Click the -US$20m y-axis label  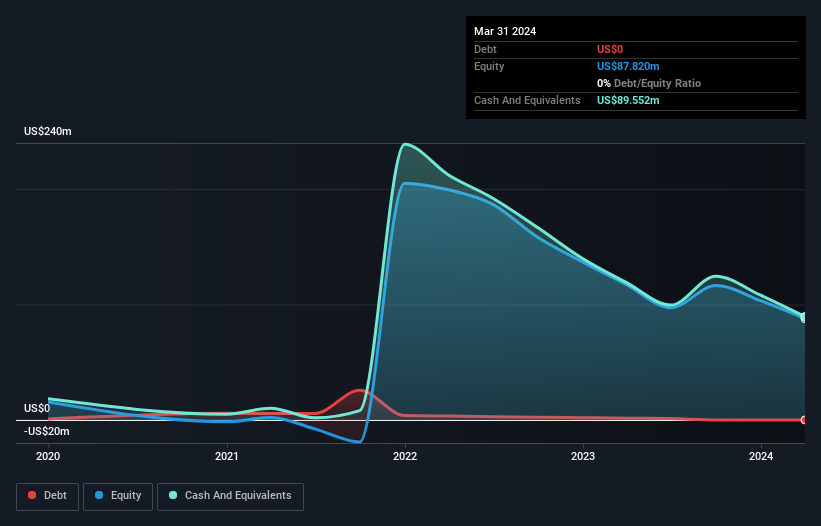coord(47,431)
